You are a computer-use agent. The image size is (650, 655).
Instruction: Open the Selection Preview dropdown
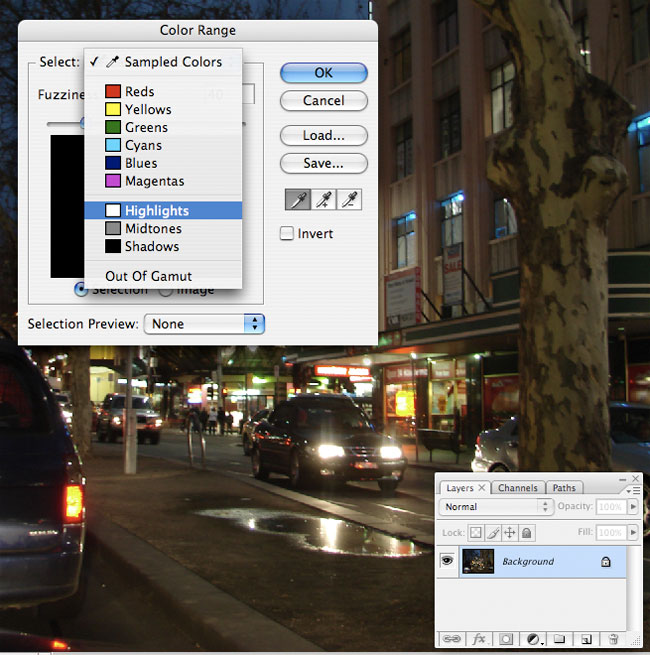[204, 324]
